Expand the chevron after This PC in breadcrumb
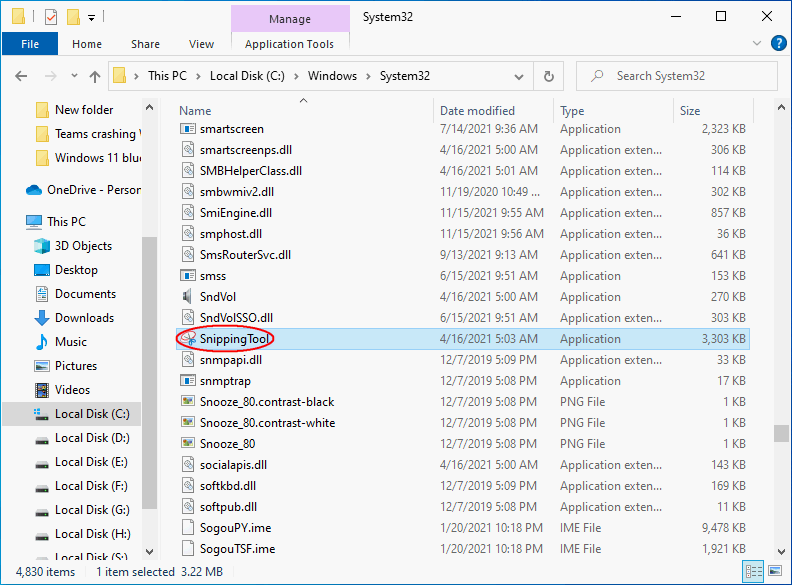 click(199, 76)
